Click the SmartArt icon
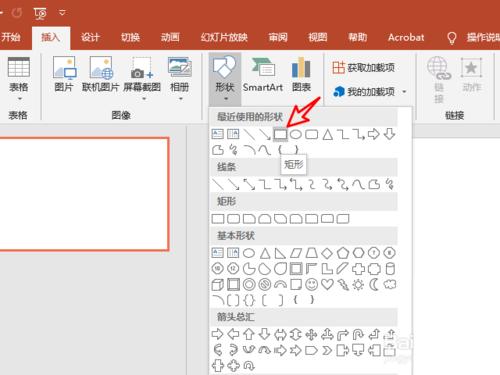500x375 pixels. [x=263, y=68]
